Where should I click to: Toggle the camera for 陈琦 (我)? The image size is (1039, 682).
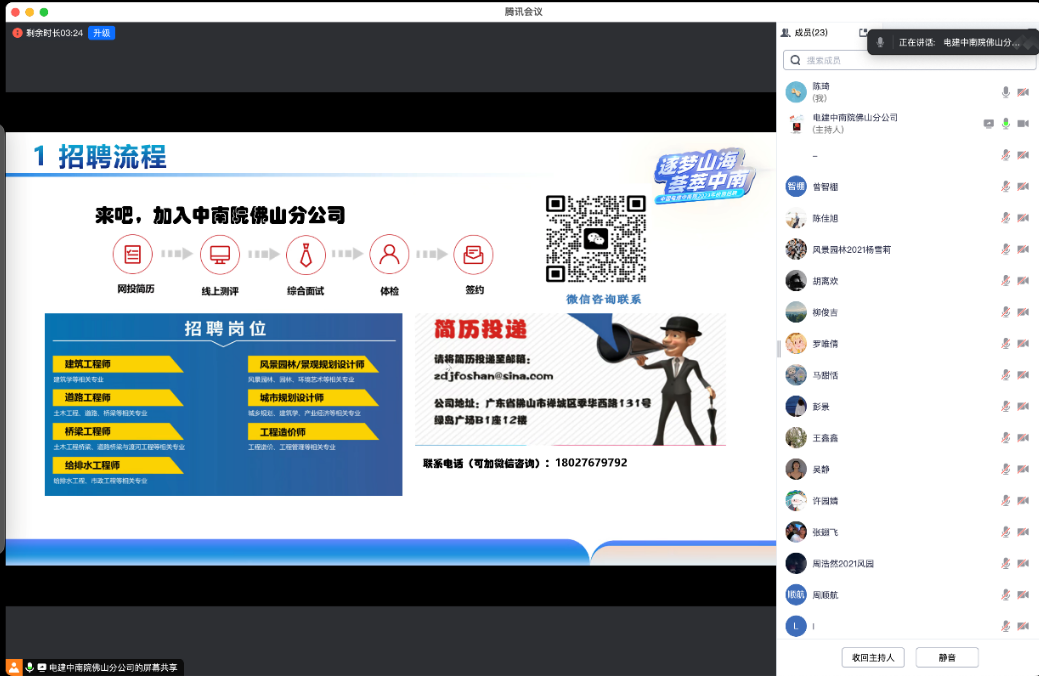1023,92
